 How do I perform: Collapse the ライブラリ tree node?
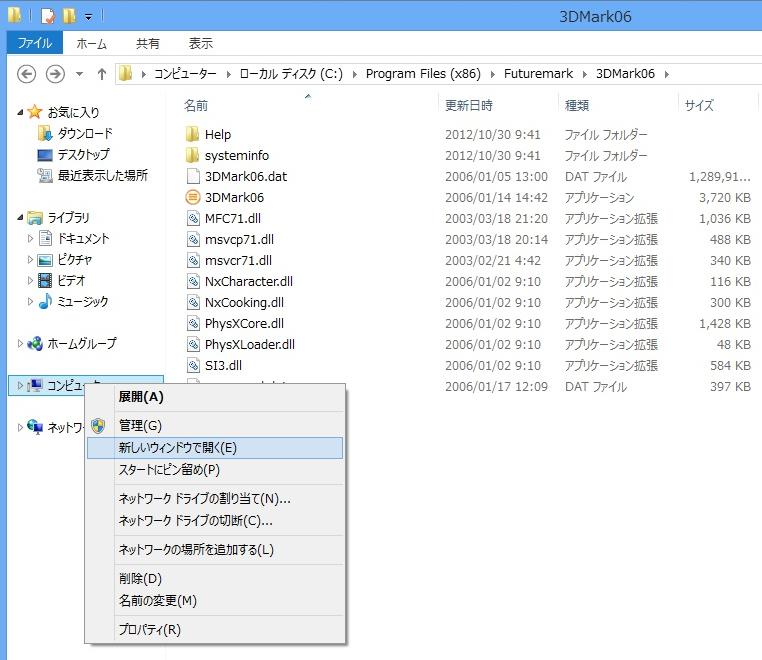pos(20,217)
